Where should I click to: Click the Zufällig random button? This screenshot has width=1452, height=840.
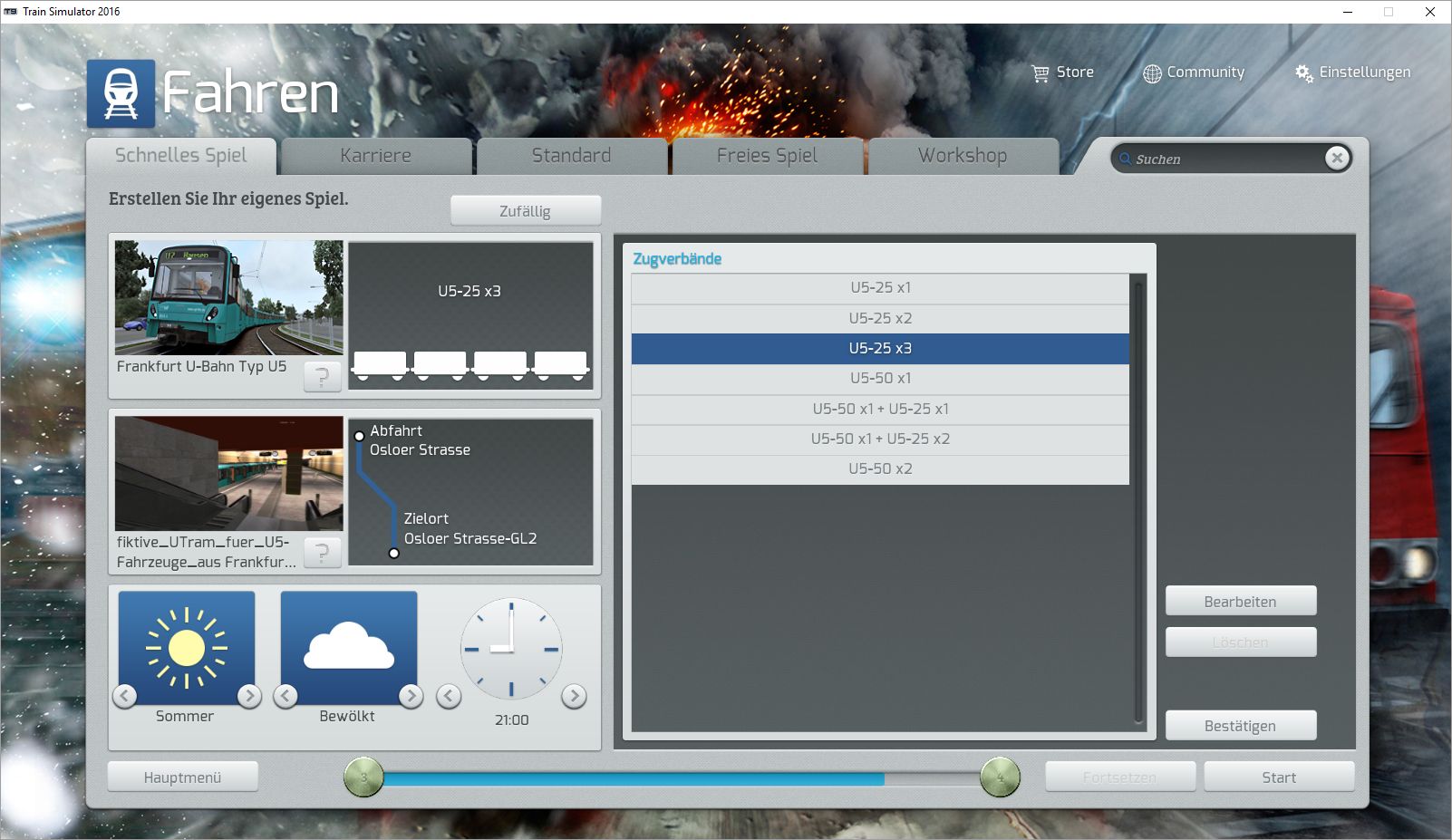pos(526,211)
